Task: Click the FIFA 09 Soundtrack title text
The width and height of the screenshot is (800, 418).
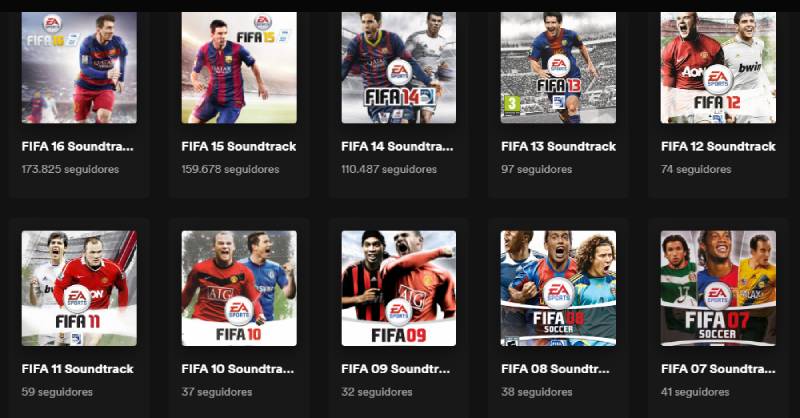Action: click(x=395, y=369)
